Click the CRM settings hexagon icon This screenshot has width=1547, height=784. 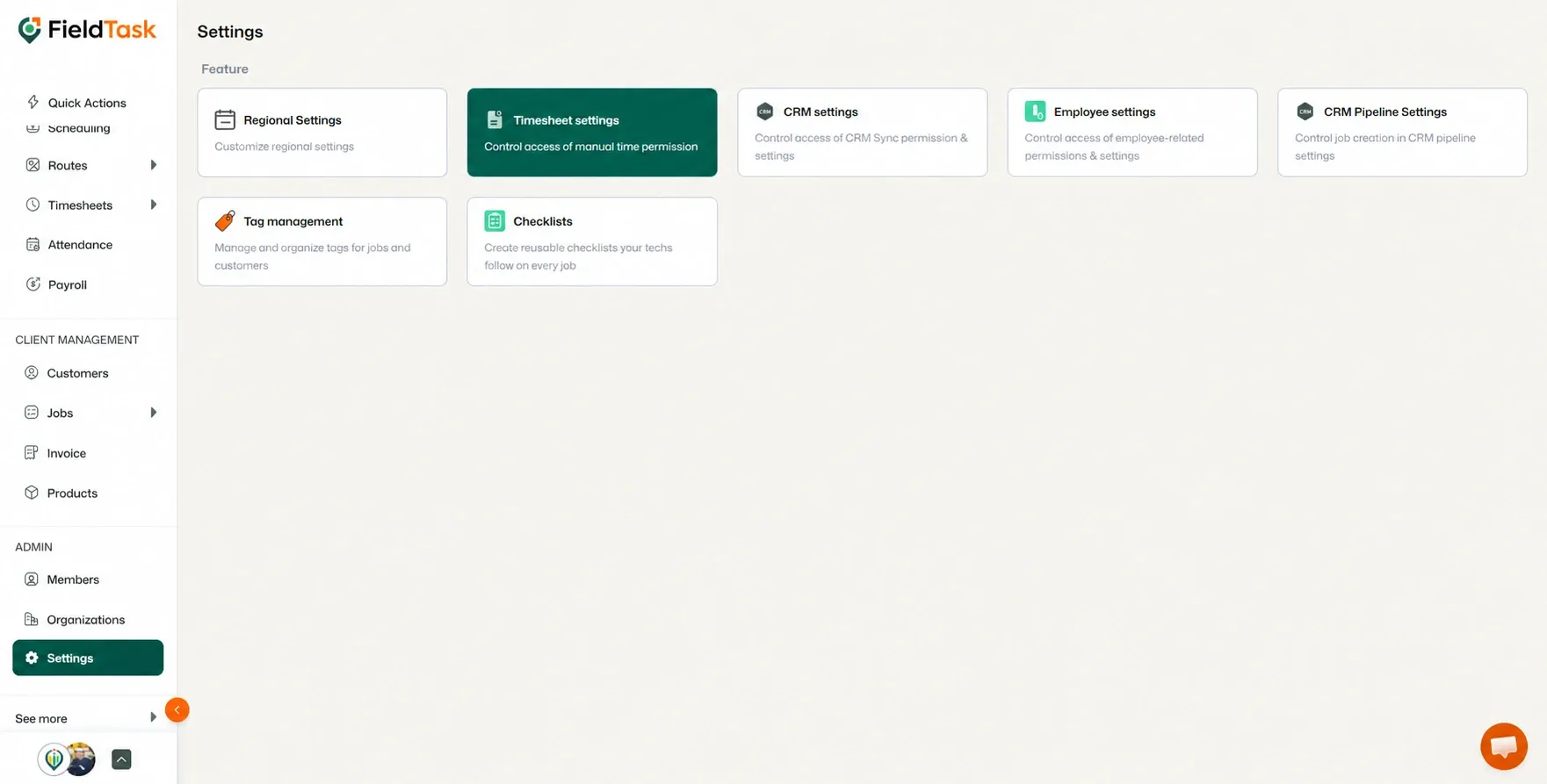pyautogui.click(x=765, y=111)
